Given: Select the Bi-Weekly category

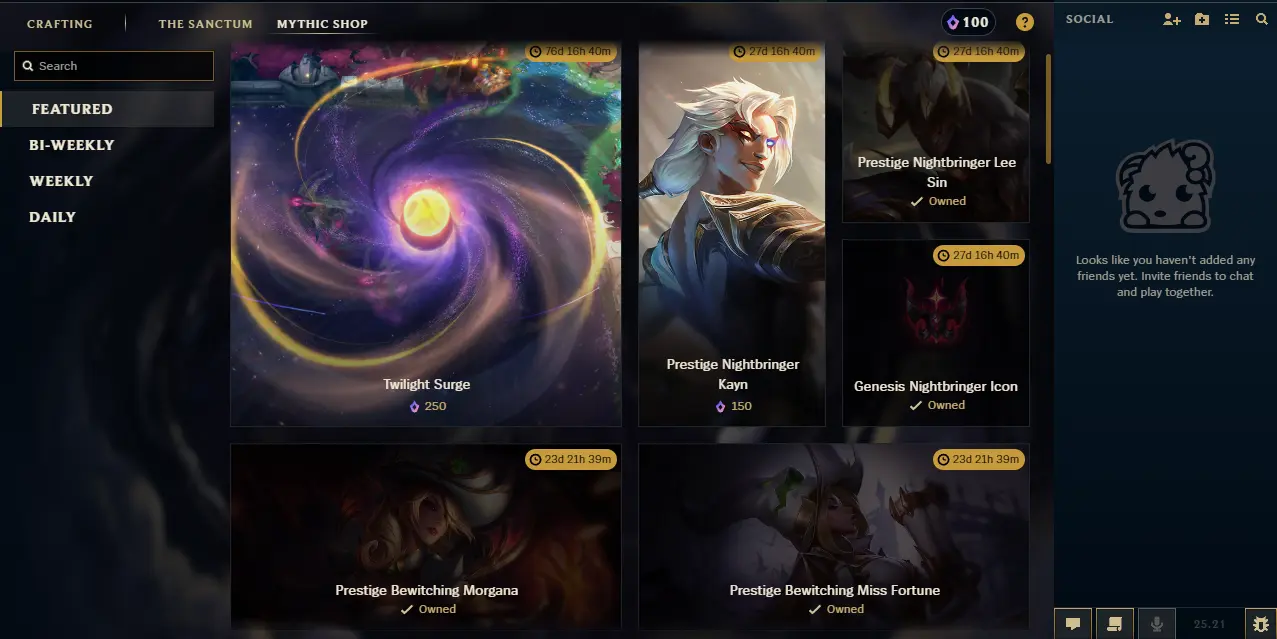Looking at the screenshot, I should [x=72, y=145].
